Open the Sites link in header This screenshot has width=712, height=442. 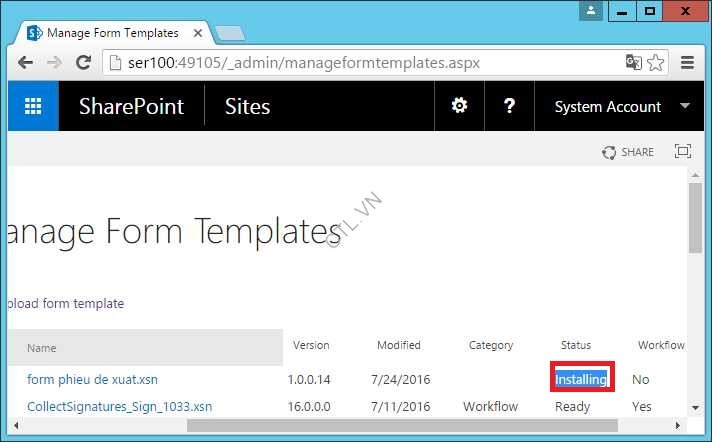(247, 106)
